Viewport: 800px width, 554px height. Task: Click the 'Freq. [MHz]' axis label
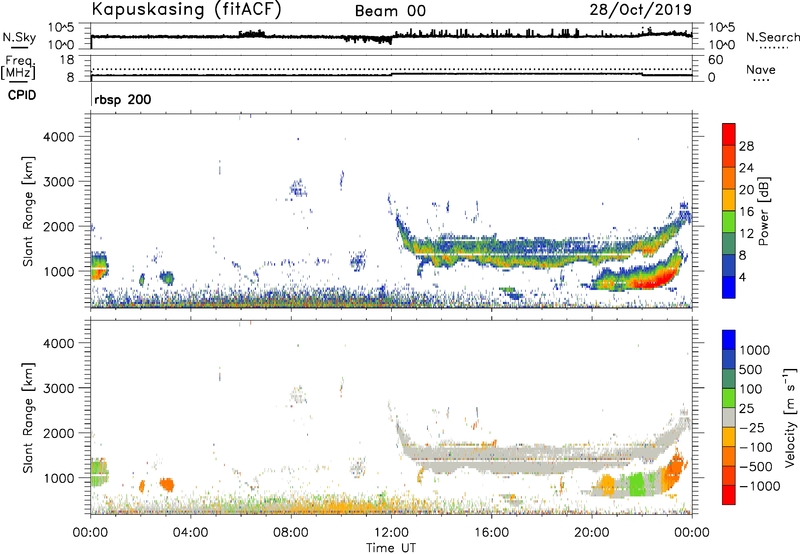click(18, 68)
